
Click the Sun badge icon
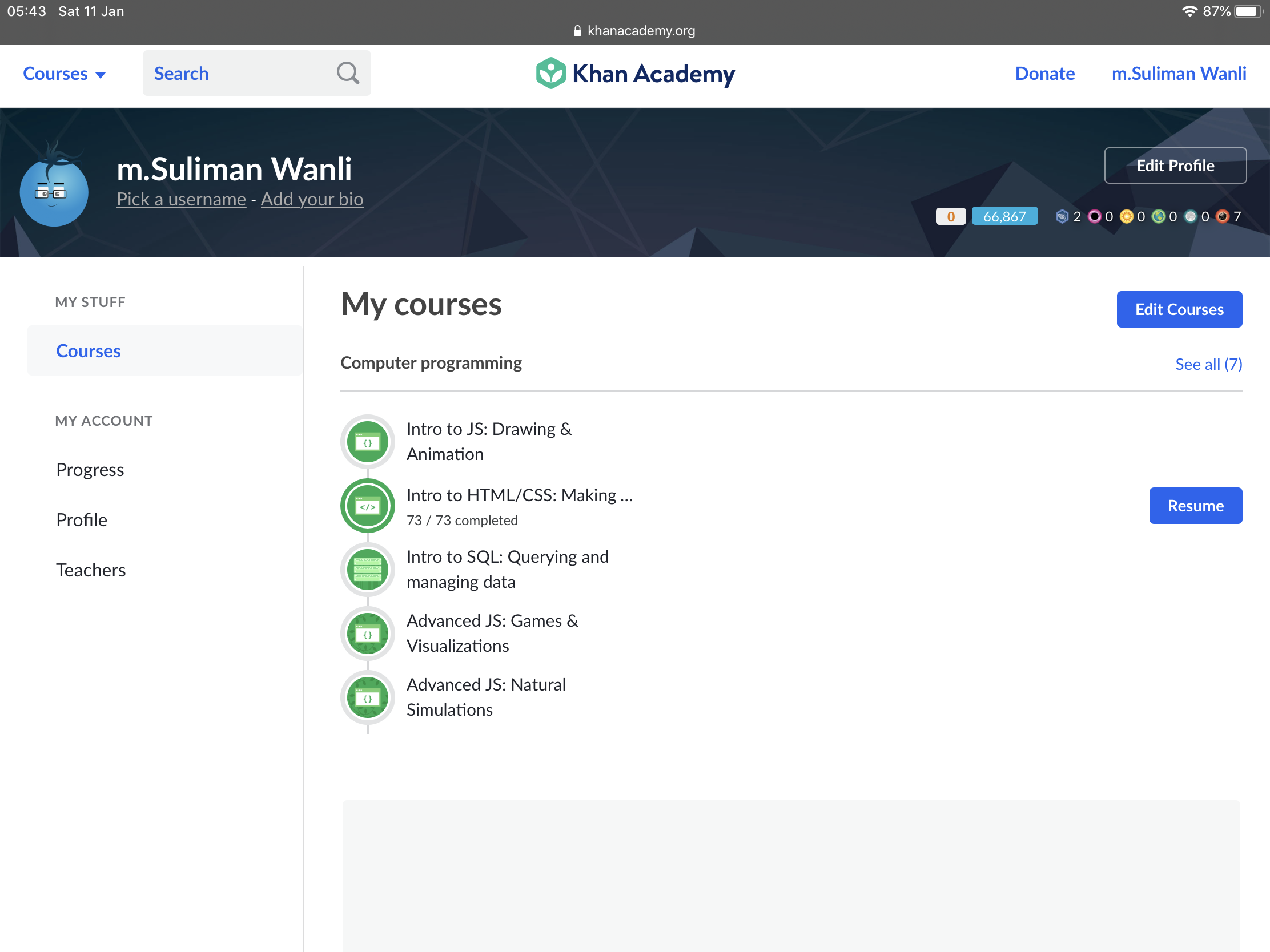pyautogui.click(x=1127, y=216)
